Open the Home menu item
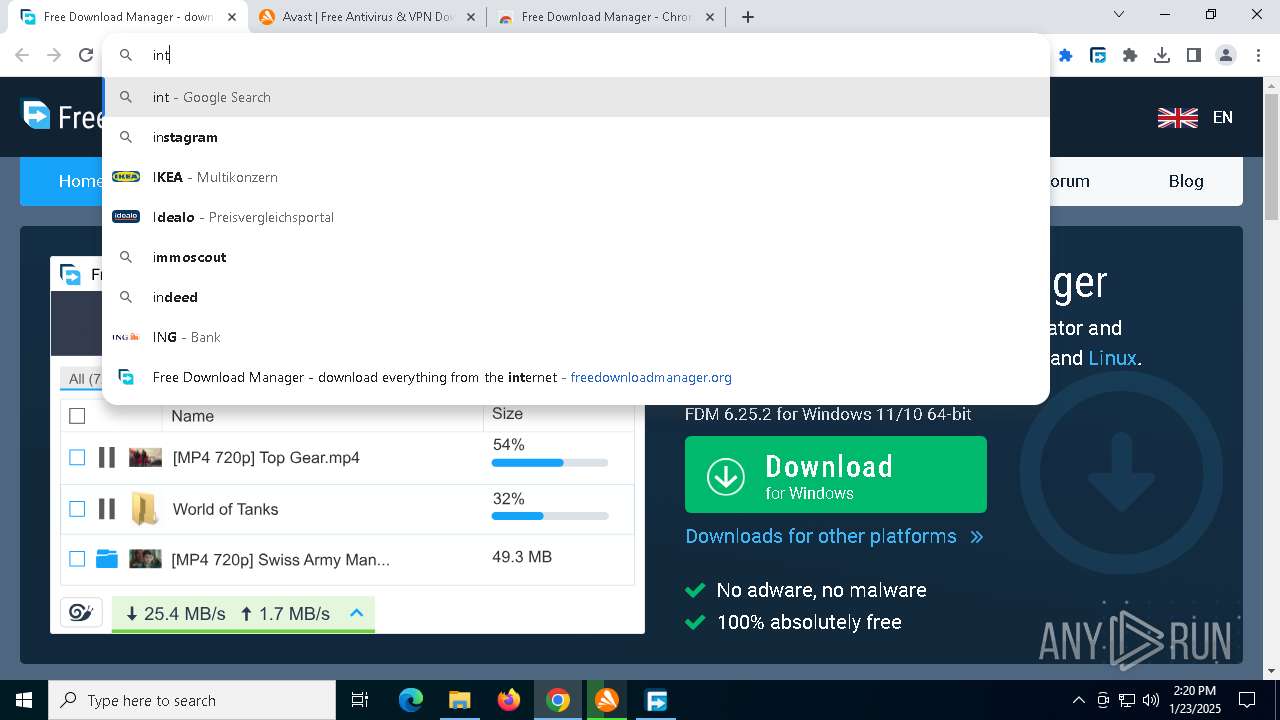 tap(80, 181)
